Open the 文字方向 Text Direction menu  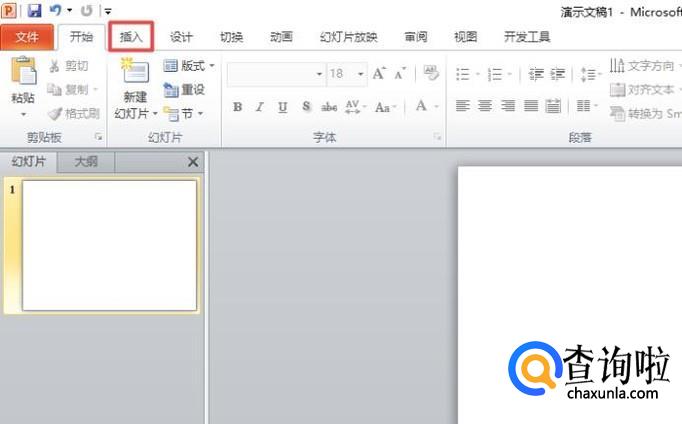pyautogui.click(x=645, y=66)
